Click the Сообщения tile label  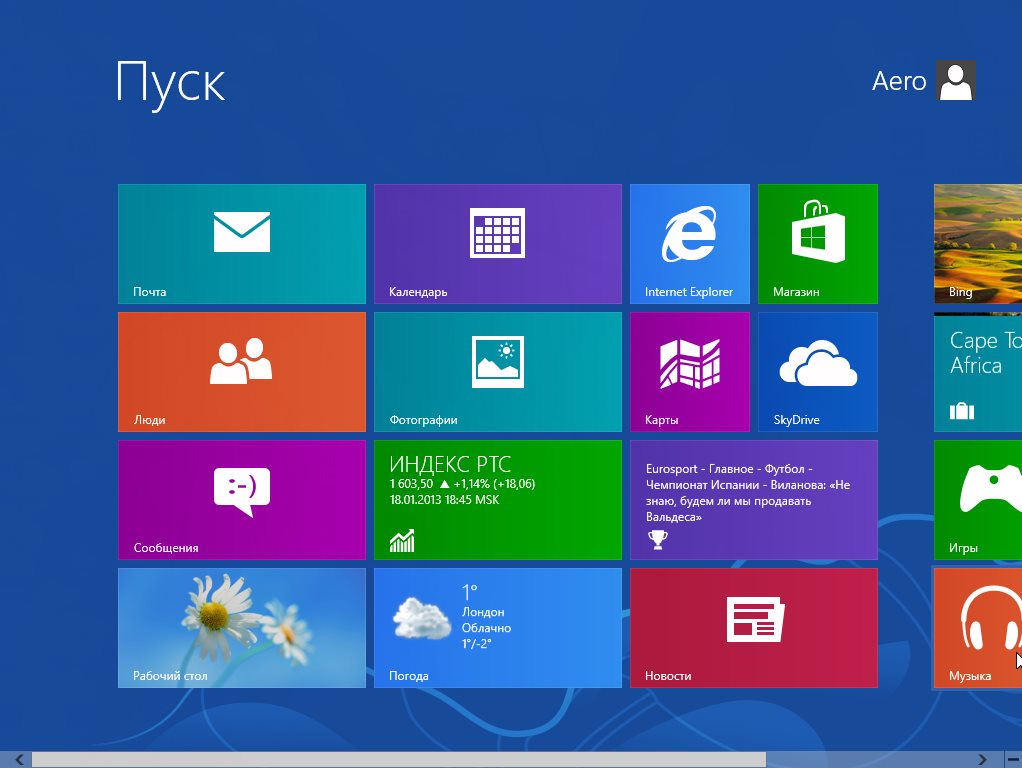pyautogui.click(x=166, y=548)
